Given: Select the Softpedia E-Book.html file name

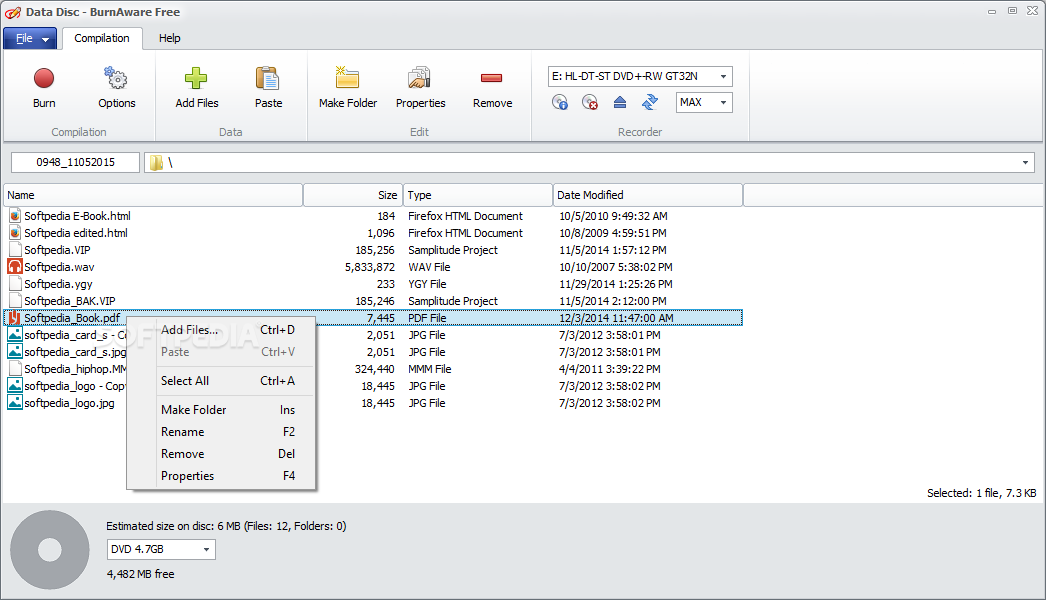Looking at the screenshot, I should coord(77,216).
